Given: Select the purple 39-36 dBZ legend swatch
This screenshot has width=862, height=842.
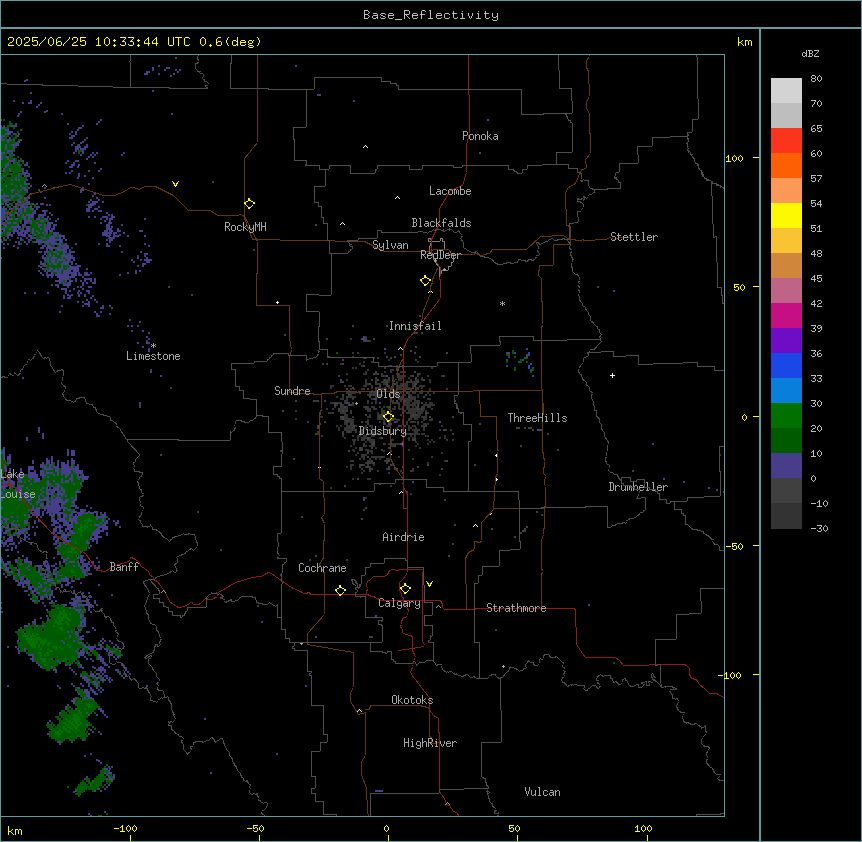Looking at the screenshot, I should pos(786,341).
